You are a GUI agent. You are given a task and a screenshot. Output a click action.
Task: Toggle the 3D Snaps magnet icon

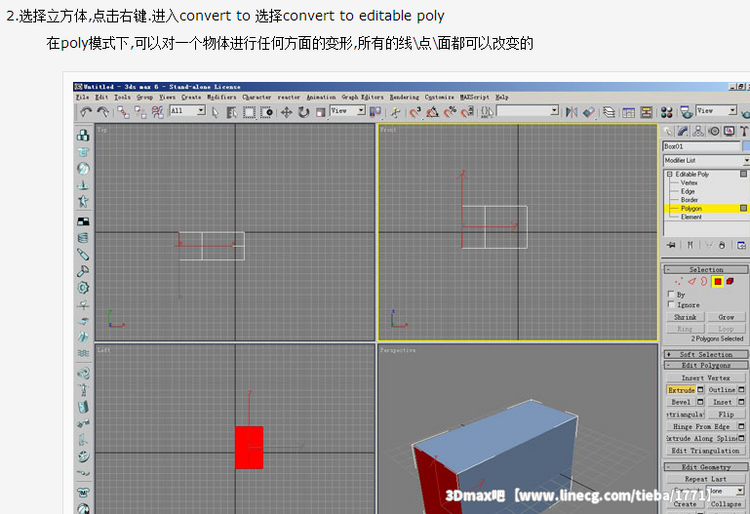(415, 112)
